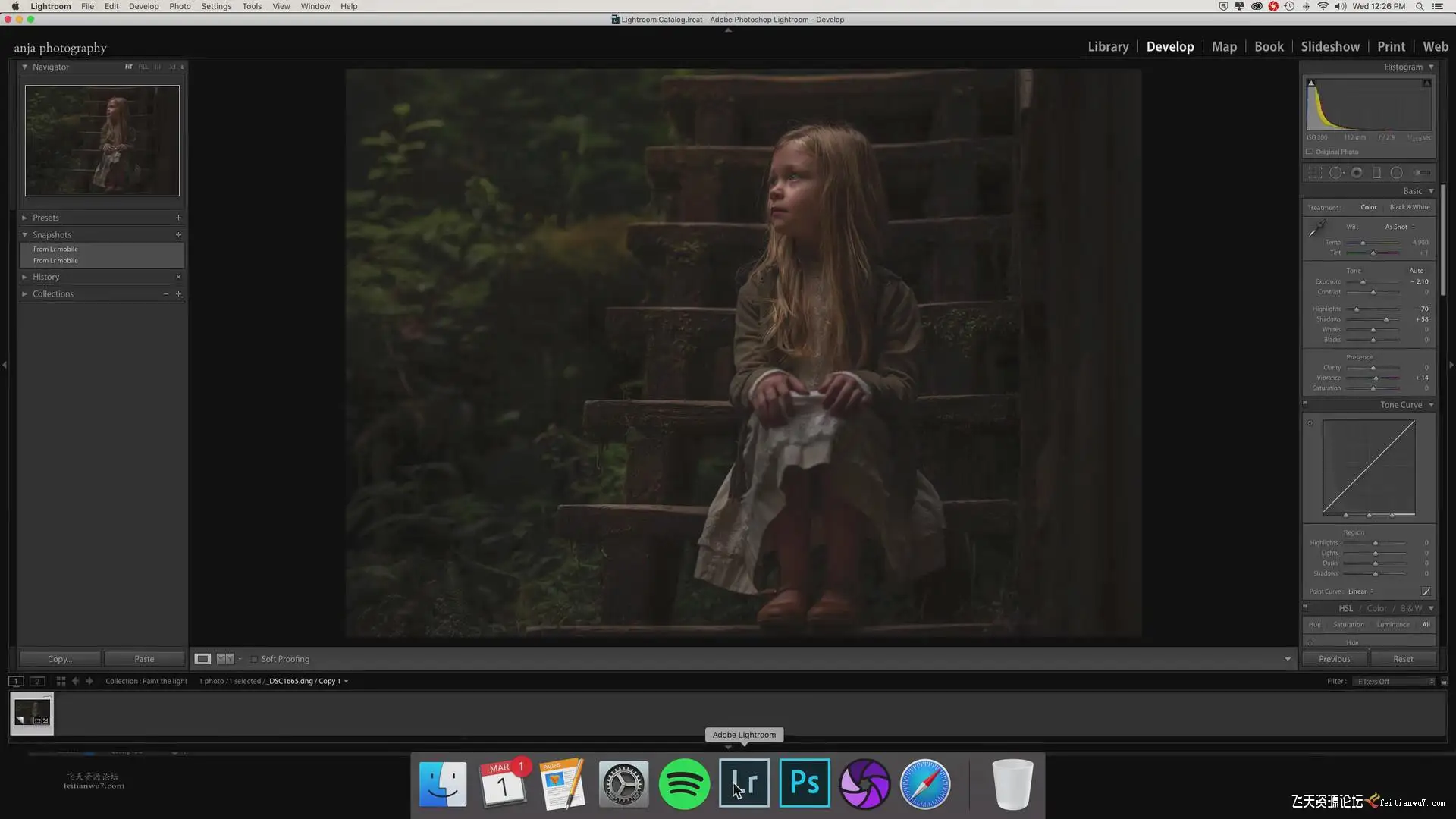The height and width of the screenshot is (819, 1456).
Task: Select the Crop Overlay tool
Action: [1315, 173]
